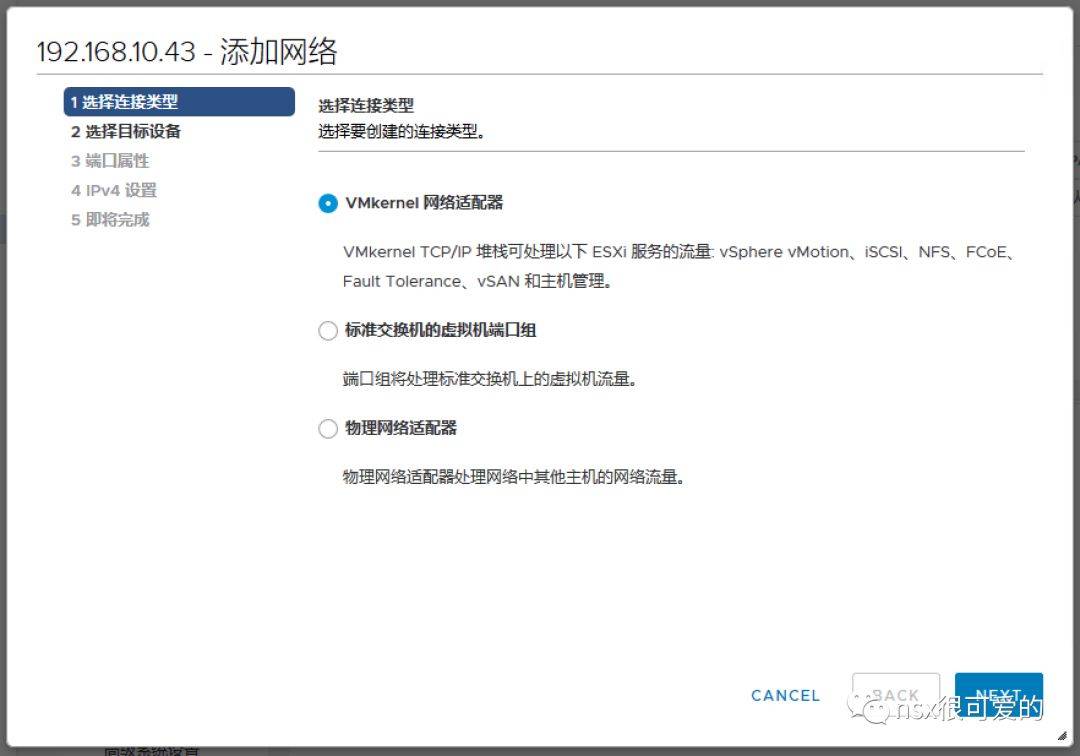Select the VMkernel 网络适配器 radio button

(328, 203)
